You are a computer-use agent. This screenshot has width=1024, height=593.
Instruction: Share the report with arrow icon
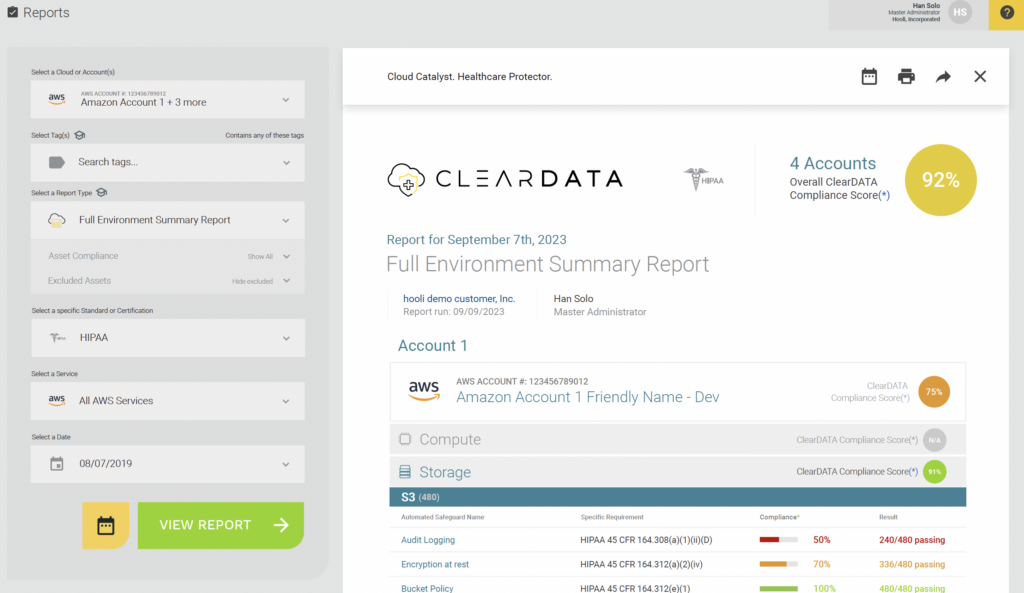943,77
